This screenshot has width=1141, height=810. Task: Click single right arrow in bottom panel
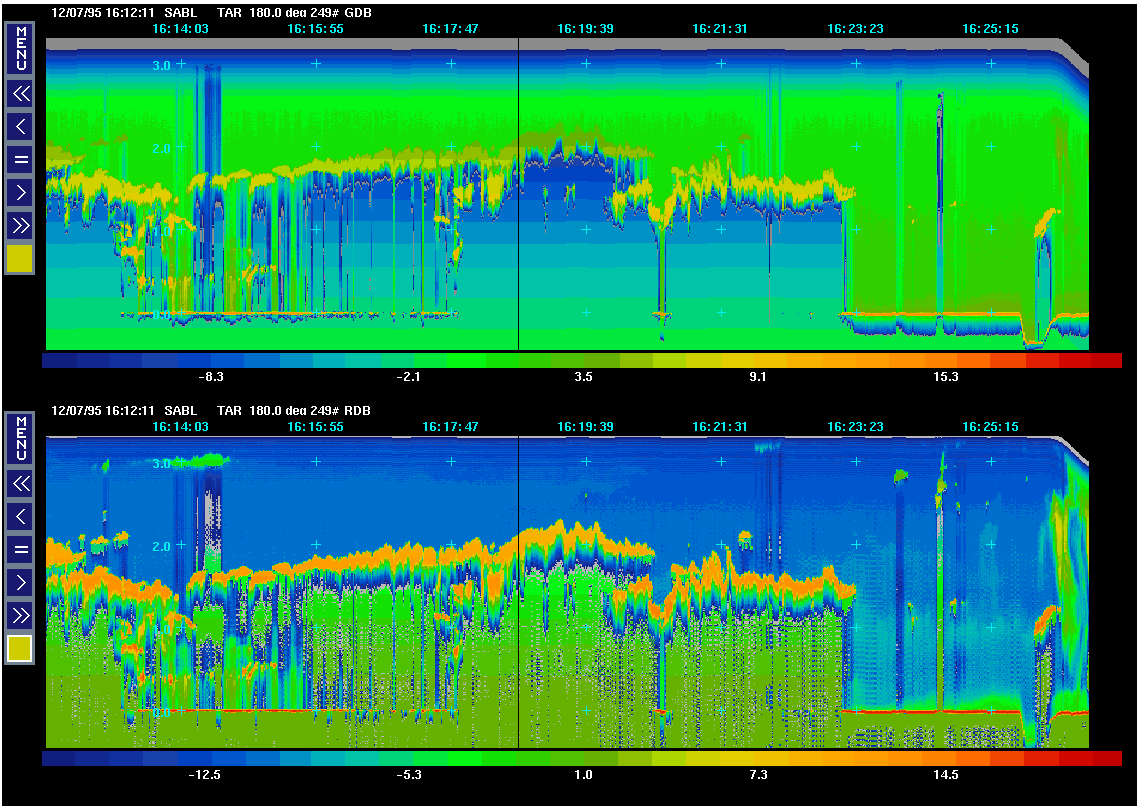pyautogui.click(x=20, y=581)
